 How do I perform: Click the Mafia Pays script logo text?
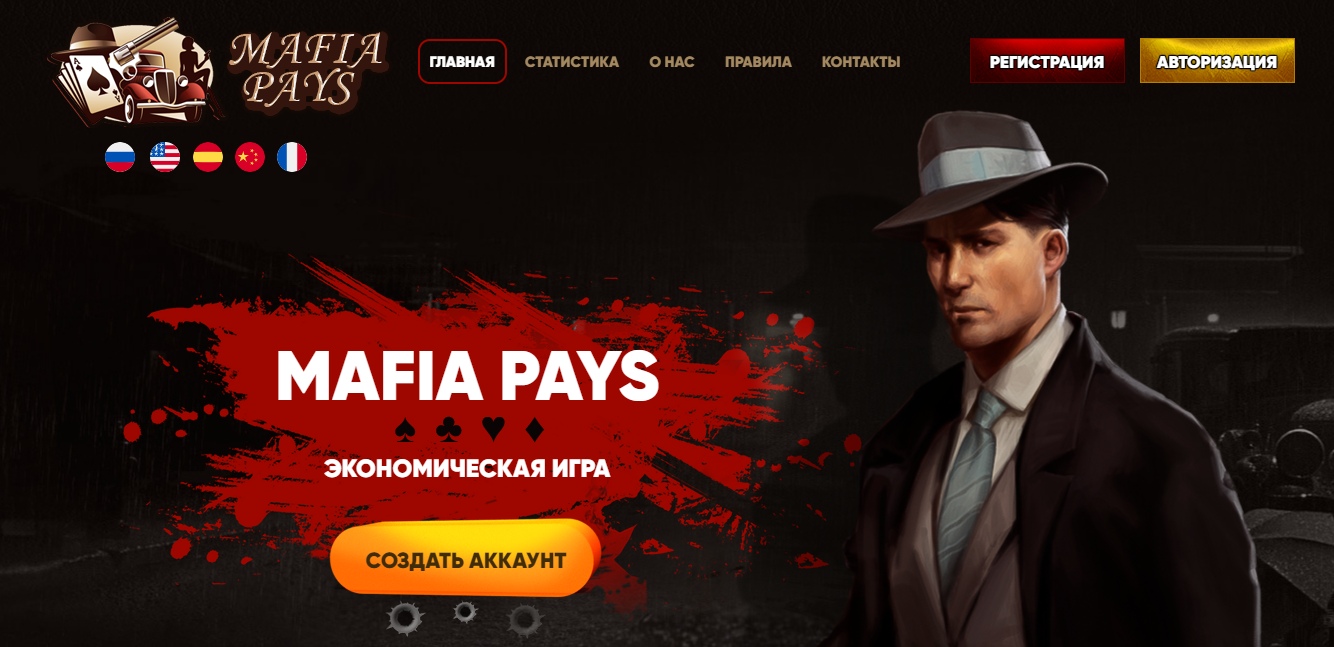click(x=307, y=70)
